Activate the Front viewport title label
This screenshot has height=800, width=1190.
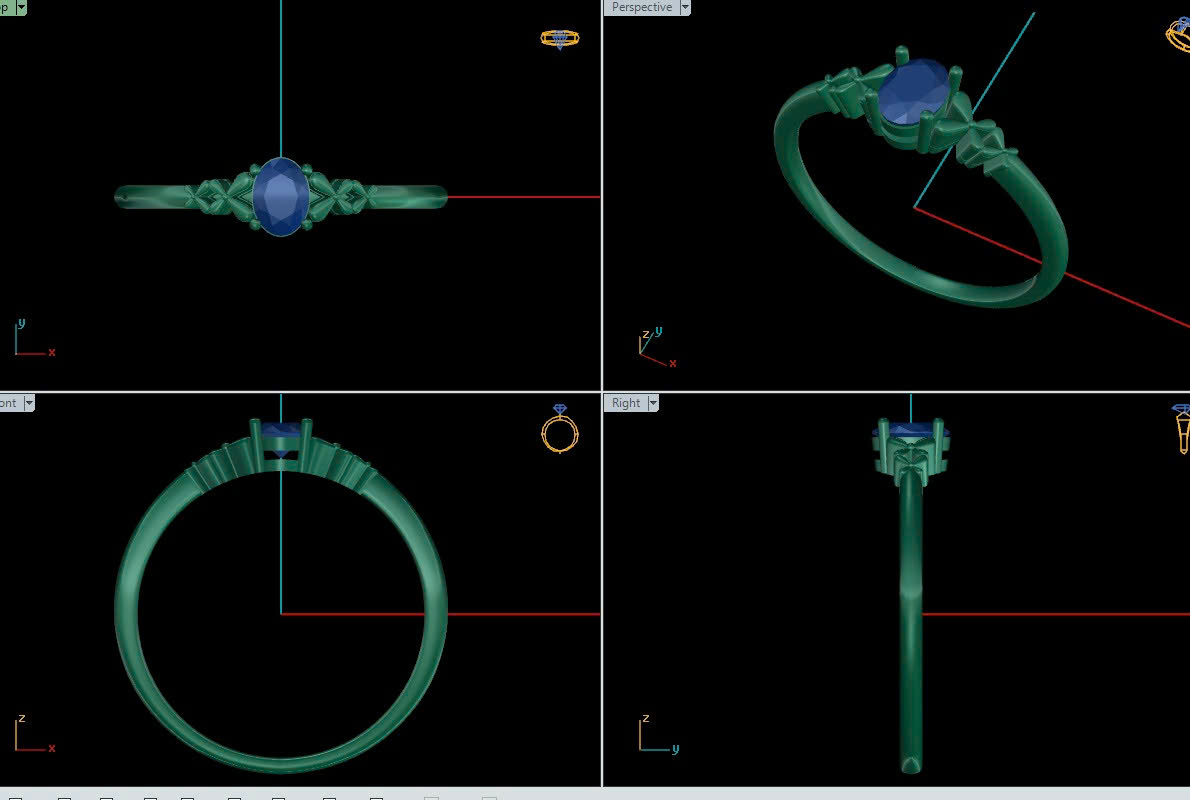[x=8, y=403]
